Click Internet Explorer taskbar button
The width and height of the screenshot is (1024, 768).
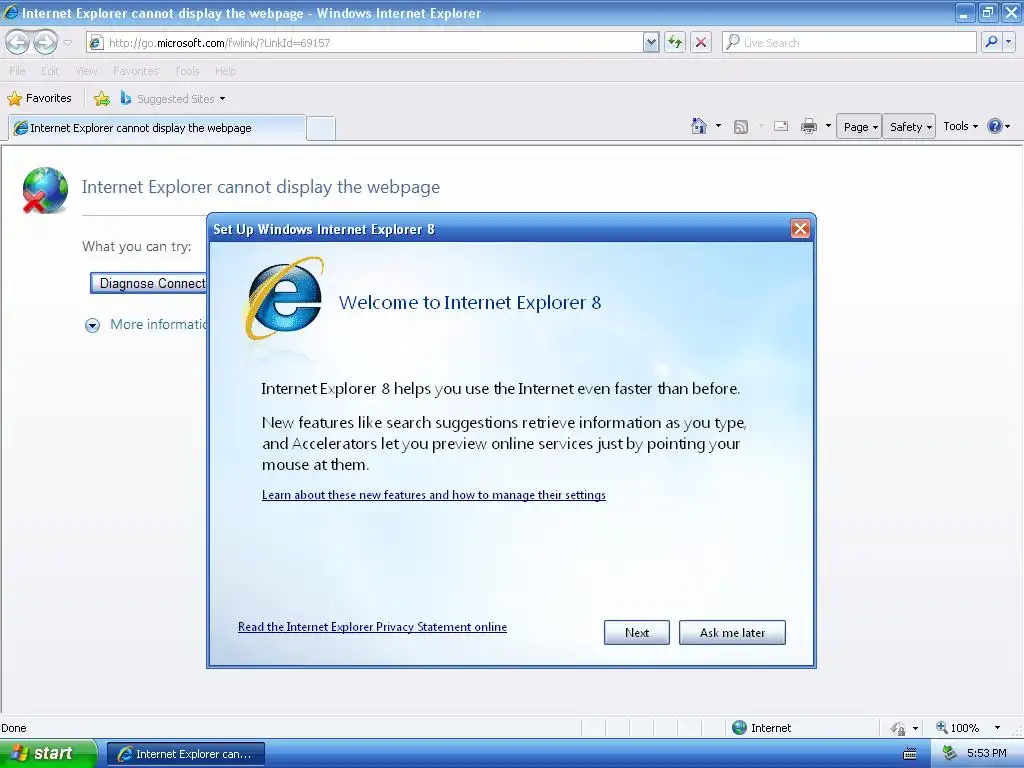[x=185, y=754]
